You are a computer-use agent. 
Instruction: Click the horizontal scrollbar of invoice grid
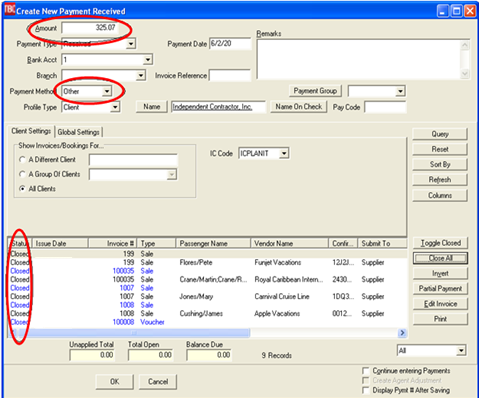pyautogui.click(x=133, y=333)
